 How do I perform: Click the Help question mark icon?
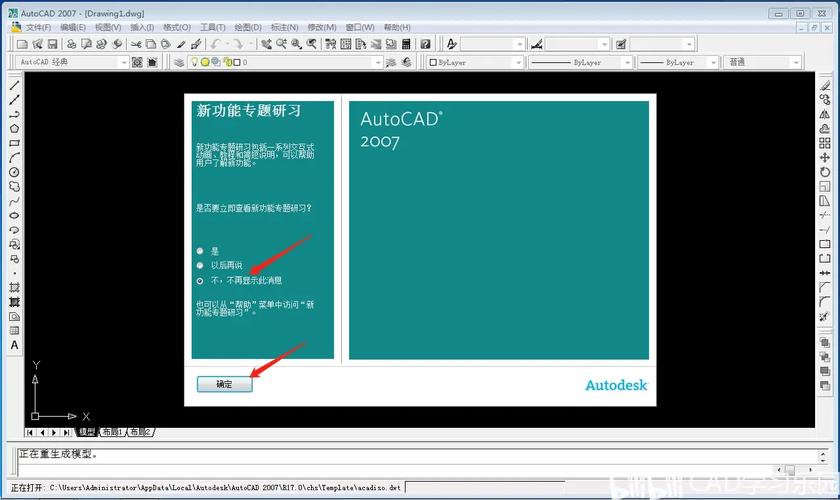click(x=425, y=44)
